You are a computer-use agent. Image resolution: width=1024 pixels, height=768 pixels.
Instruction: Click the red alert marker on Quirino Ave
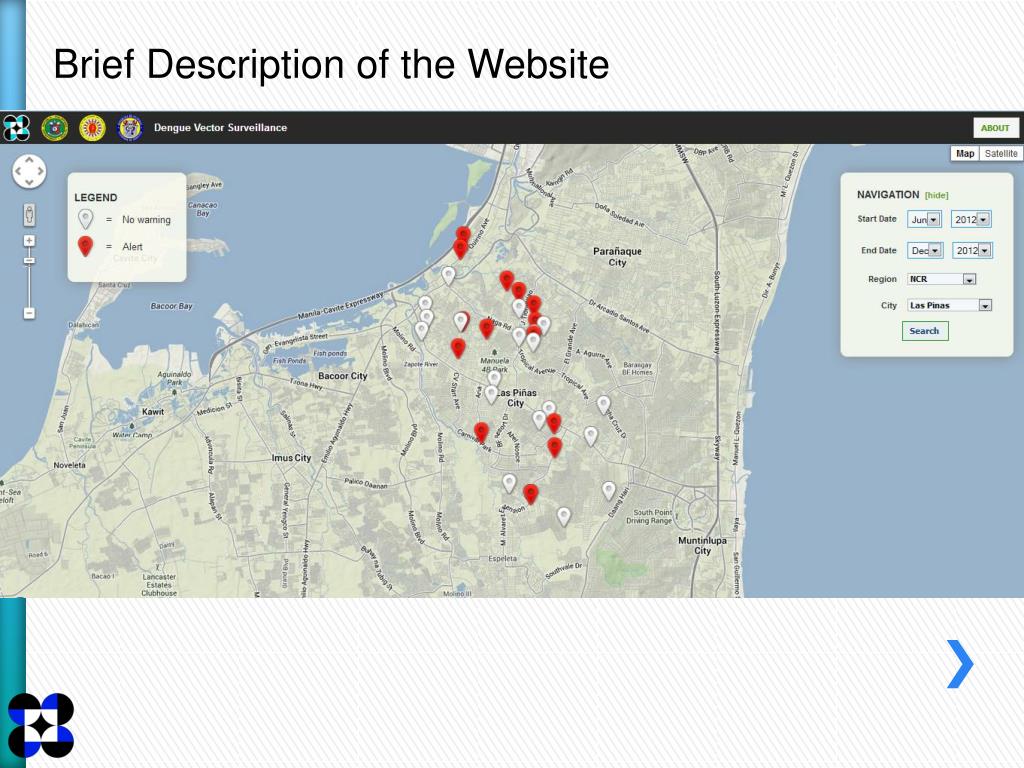point(462,236)
